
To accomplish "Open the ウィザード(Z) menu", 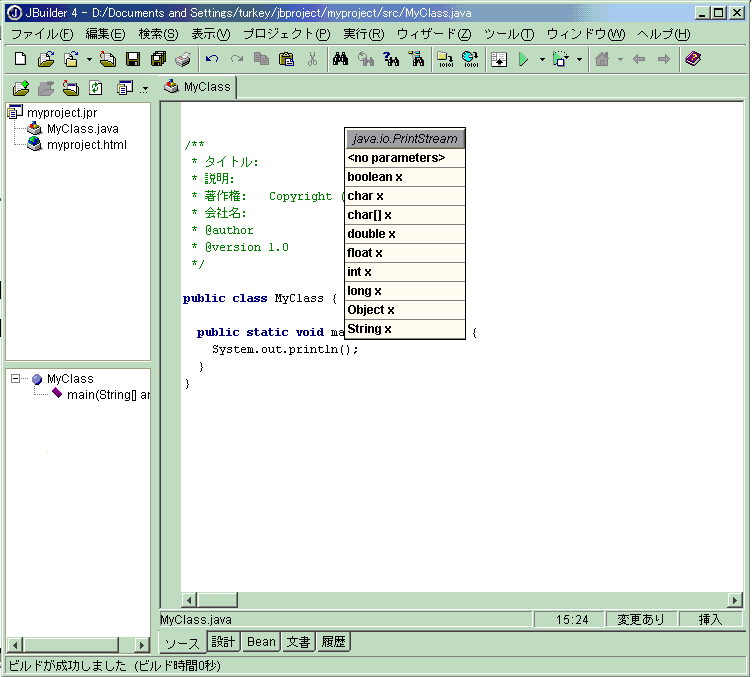I will [433, 34].
